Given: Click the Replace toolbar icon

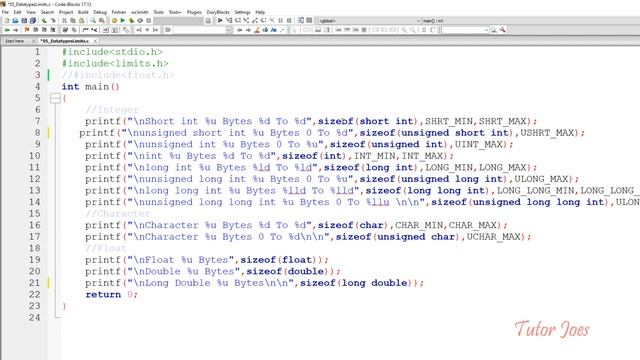Looking at the screenshot, I should tap(102, 20).
